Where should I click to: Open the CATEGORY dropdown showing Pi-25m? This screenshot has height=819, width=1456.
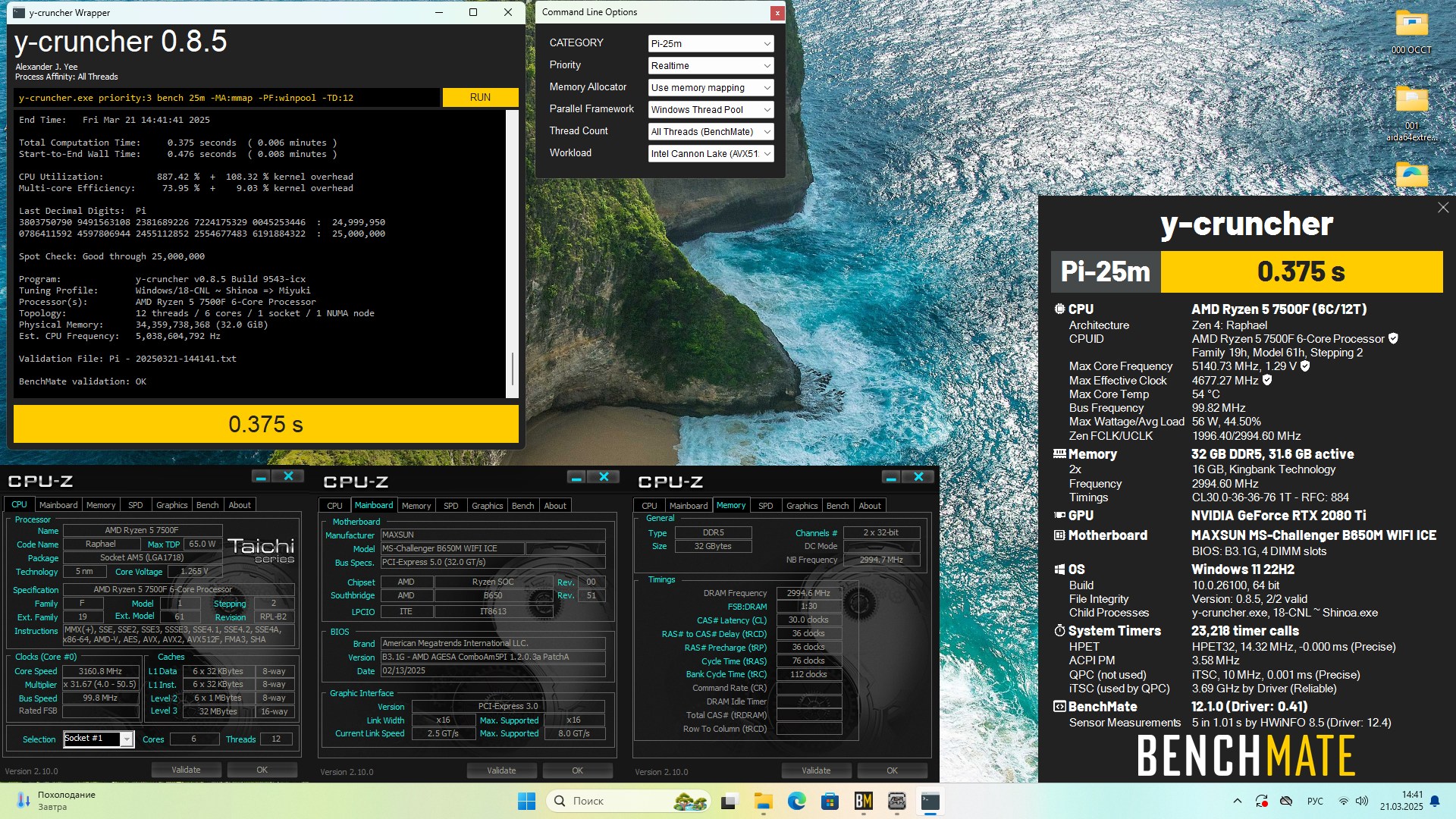(x=711, y=44)
